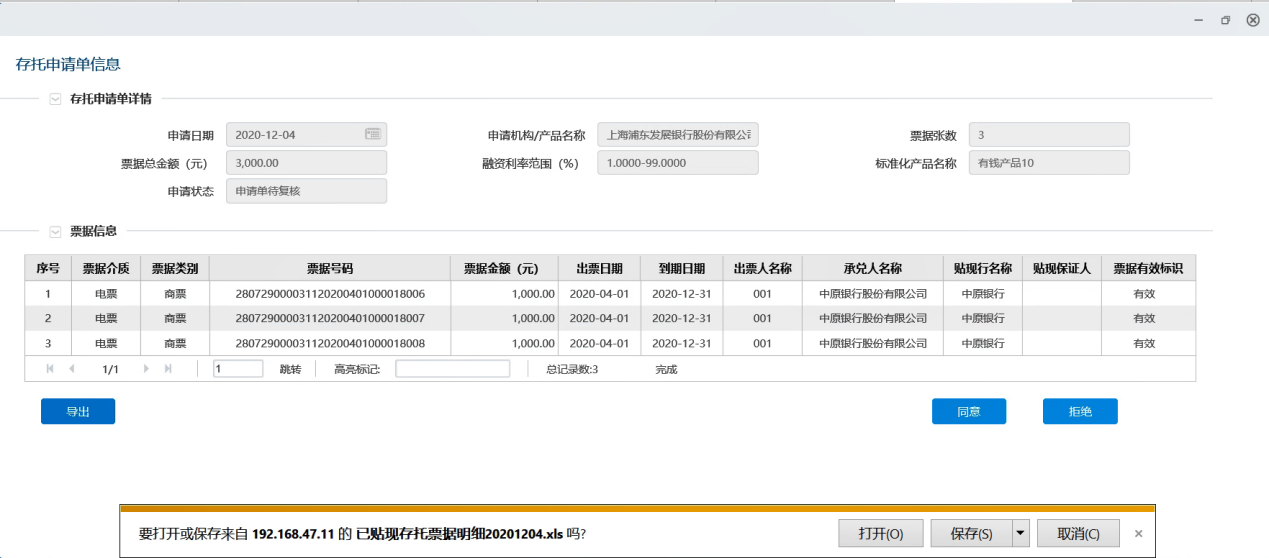Click the 导出 export button
1269x558 pixels.
[x=78, y=411]
